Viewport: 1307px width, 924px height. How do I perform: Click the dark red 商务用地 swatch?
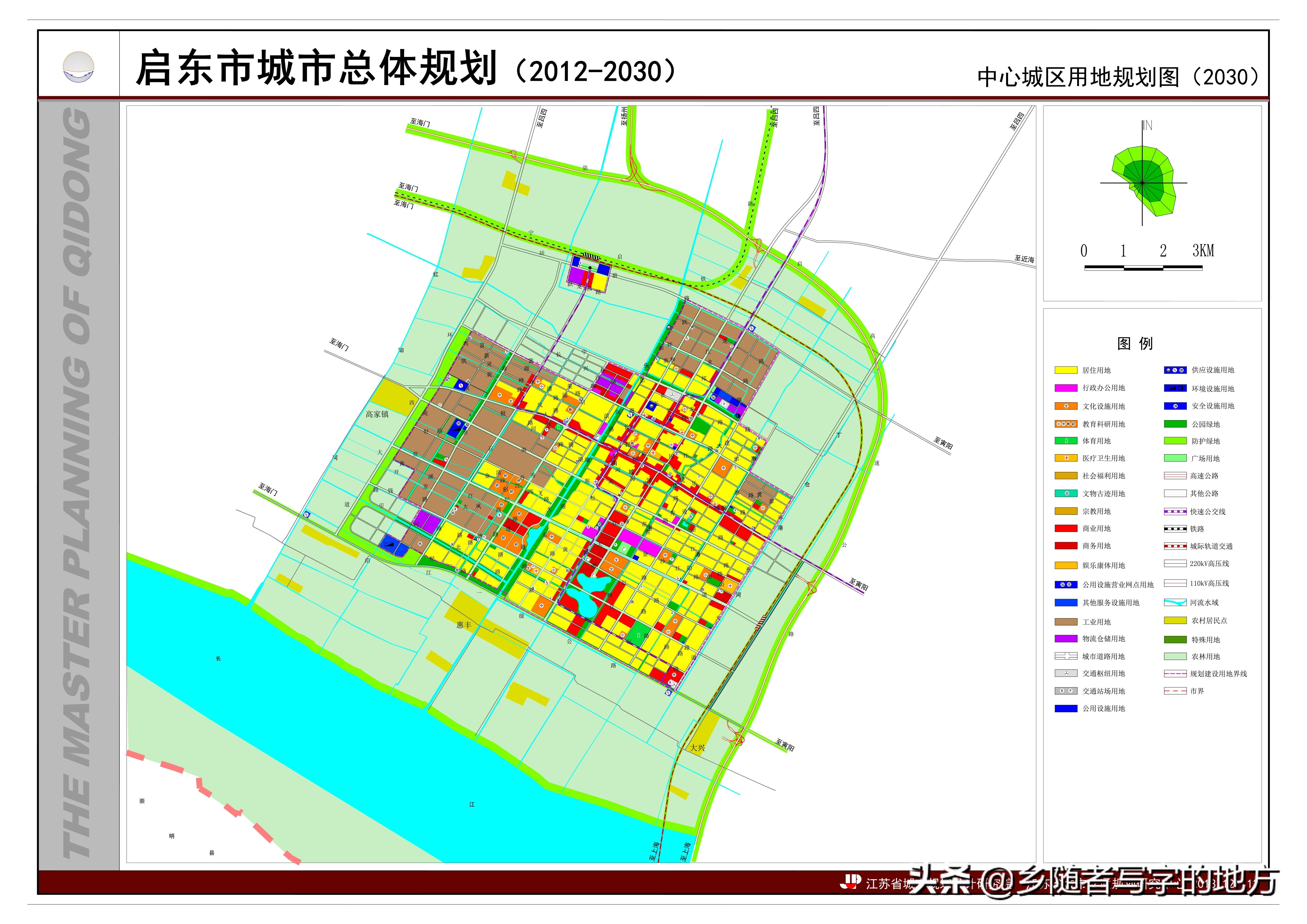tap(1066, 546)
